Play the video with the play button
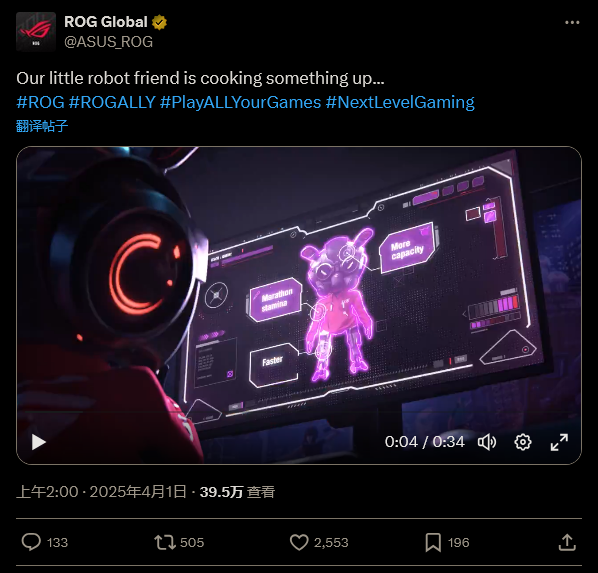Image resolution: width=598 pixels, height=573 pixels. [38, 442]
